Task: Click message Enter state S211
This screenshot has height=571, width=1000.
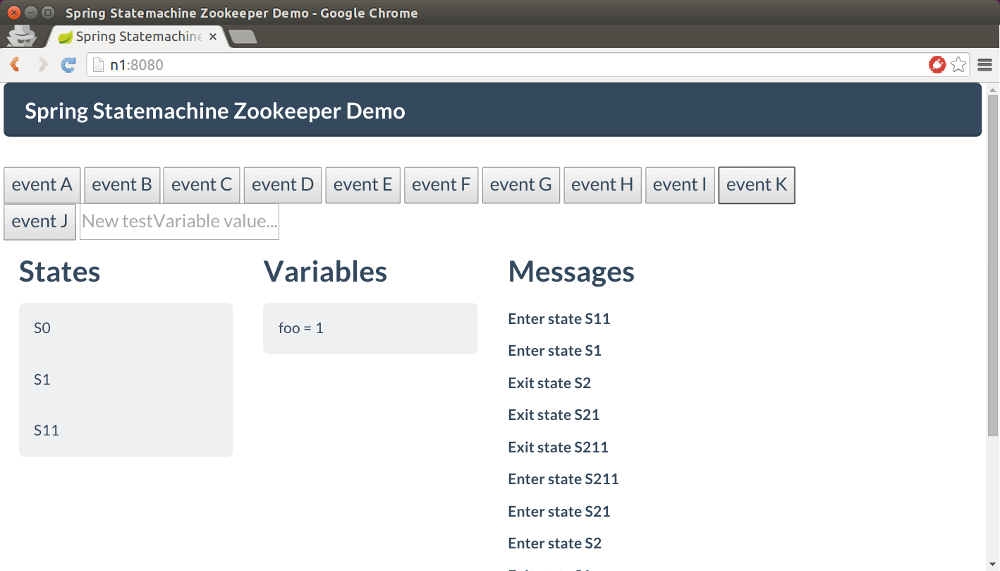Action: (564, 479)
